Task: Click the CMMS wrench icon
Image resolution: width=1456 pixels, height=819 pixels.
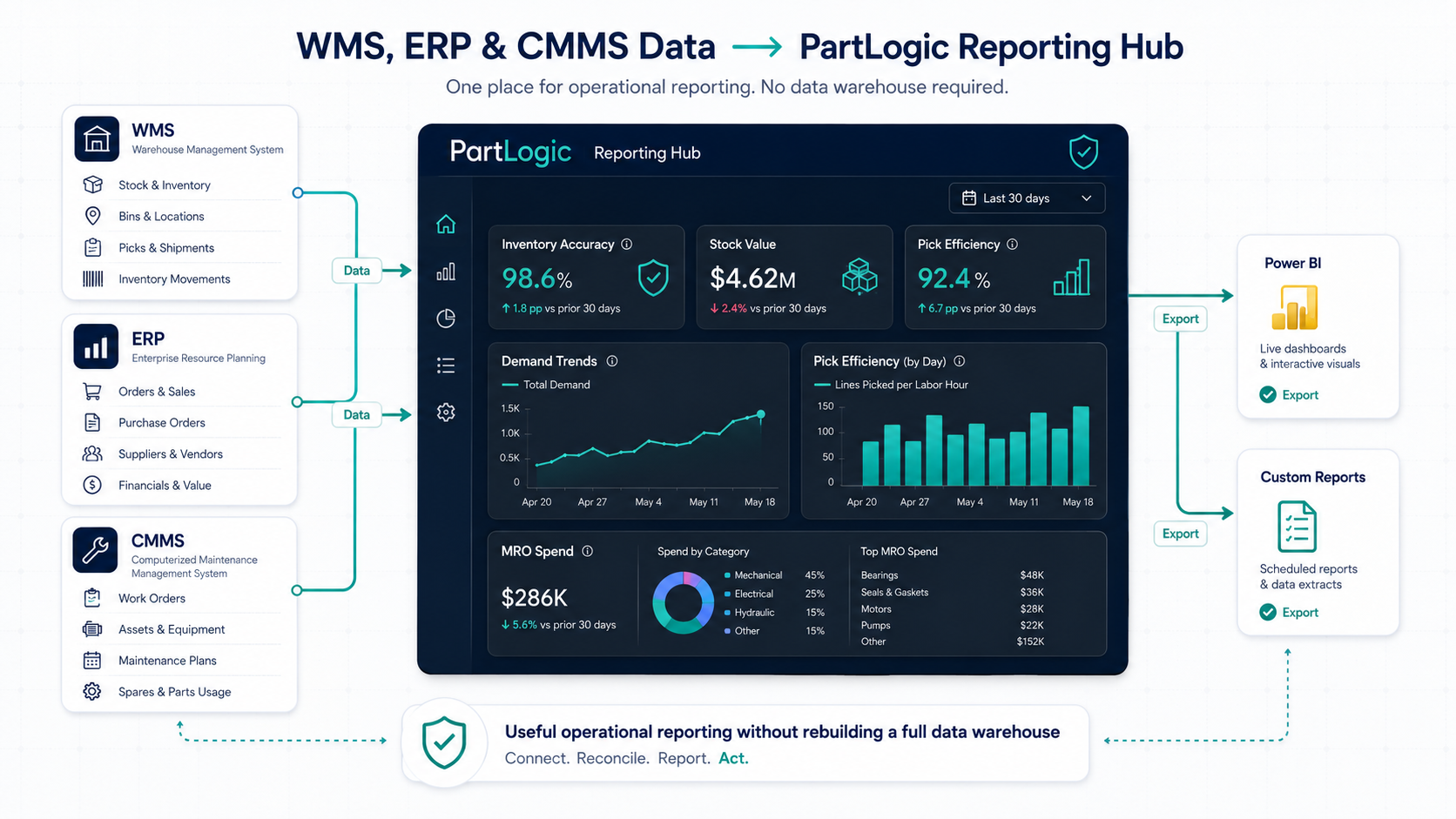Action: [95, 550]
